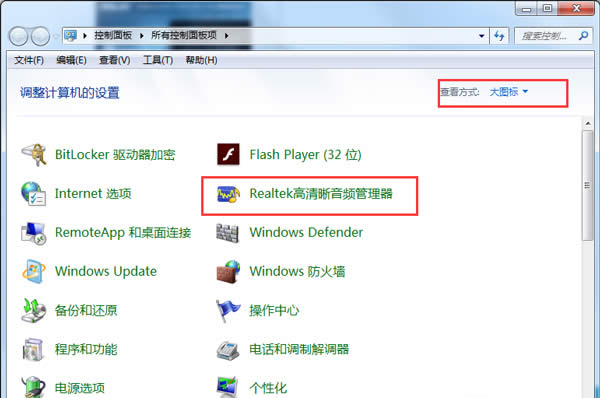This screenshot has height=398, width=600.
Task: Open the RemoteApp 和桌面连接 icon
Action: (34, 233)
